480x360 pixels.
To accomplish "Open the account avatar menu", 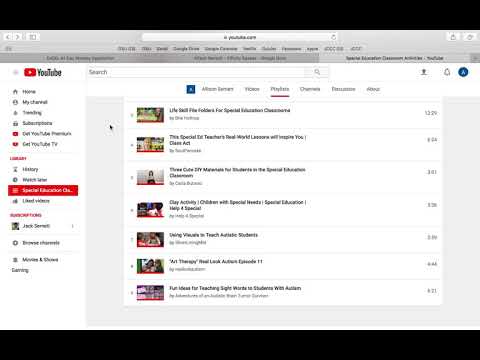I will click(463, 72).
